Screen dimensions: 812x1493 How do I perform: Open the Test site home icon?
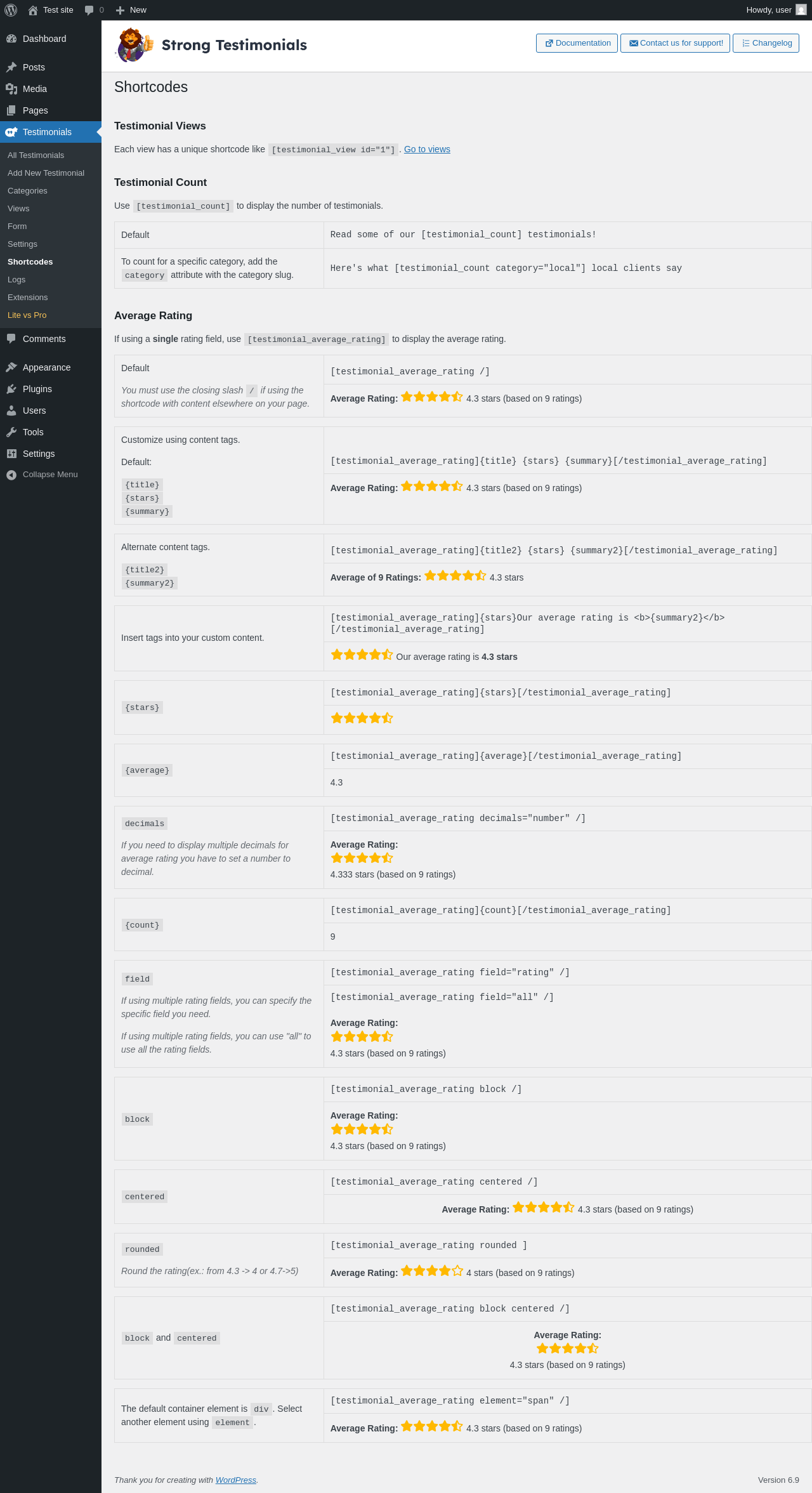[33, 10]
